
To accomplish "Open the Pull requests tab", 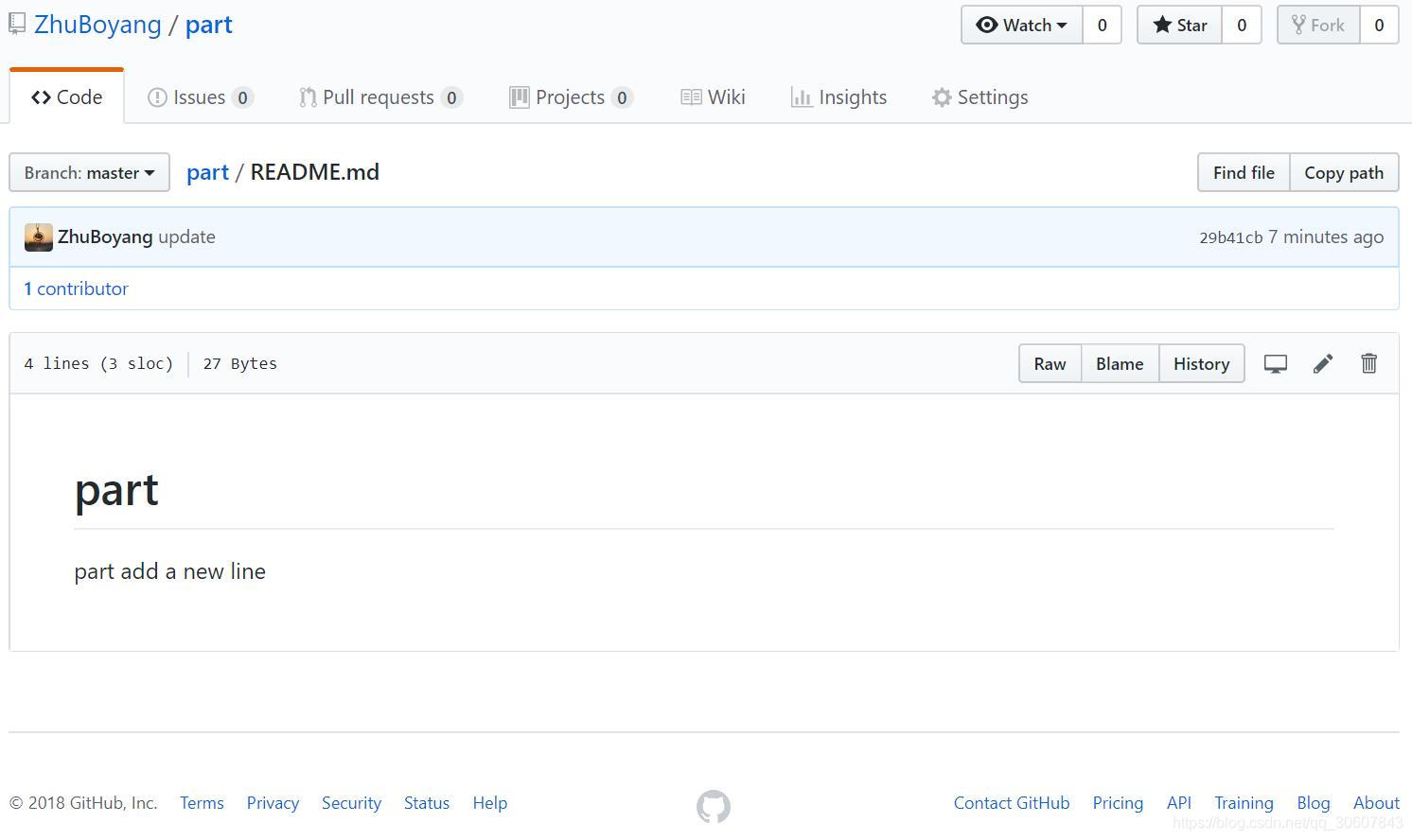I will (x=380, y=97).
